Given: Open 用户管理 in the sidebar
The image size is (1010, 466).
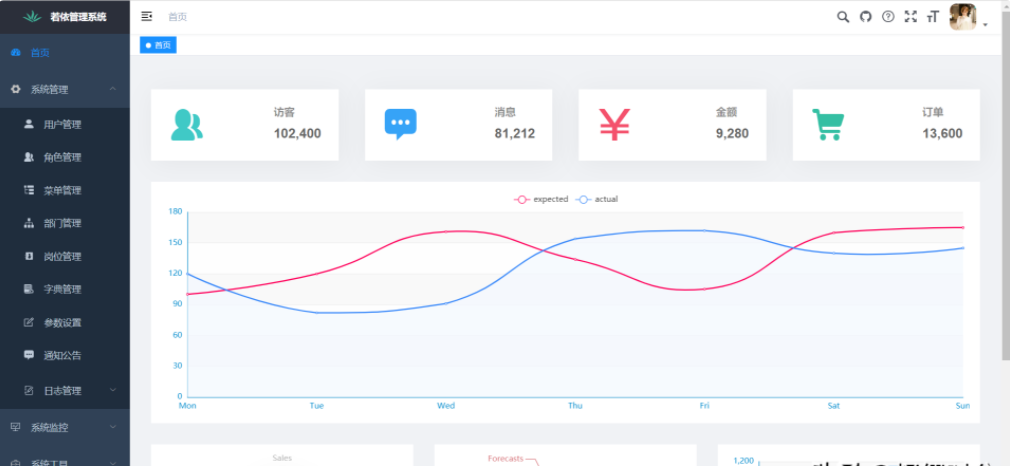Looking at the screenshot, I should 62,124.
